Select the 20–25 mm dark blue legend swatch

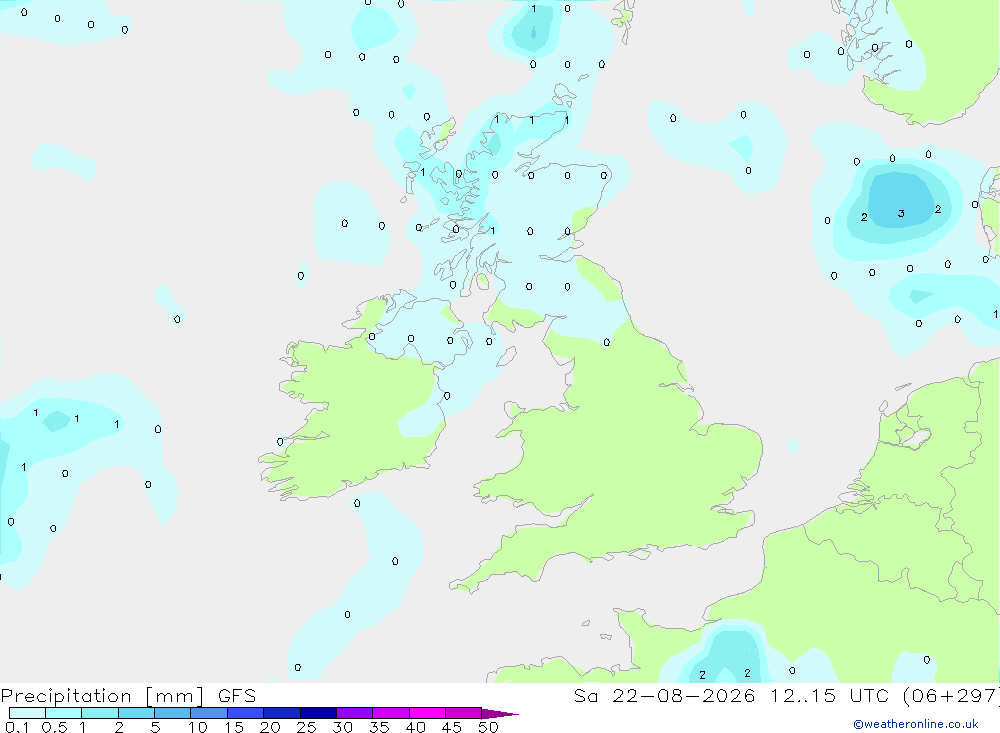(282, 713)
